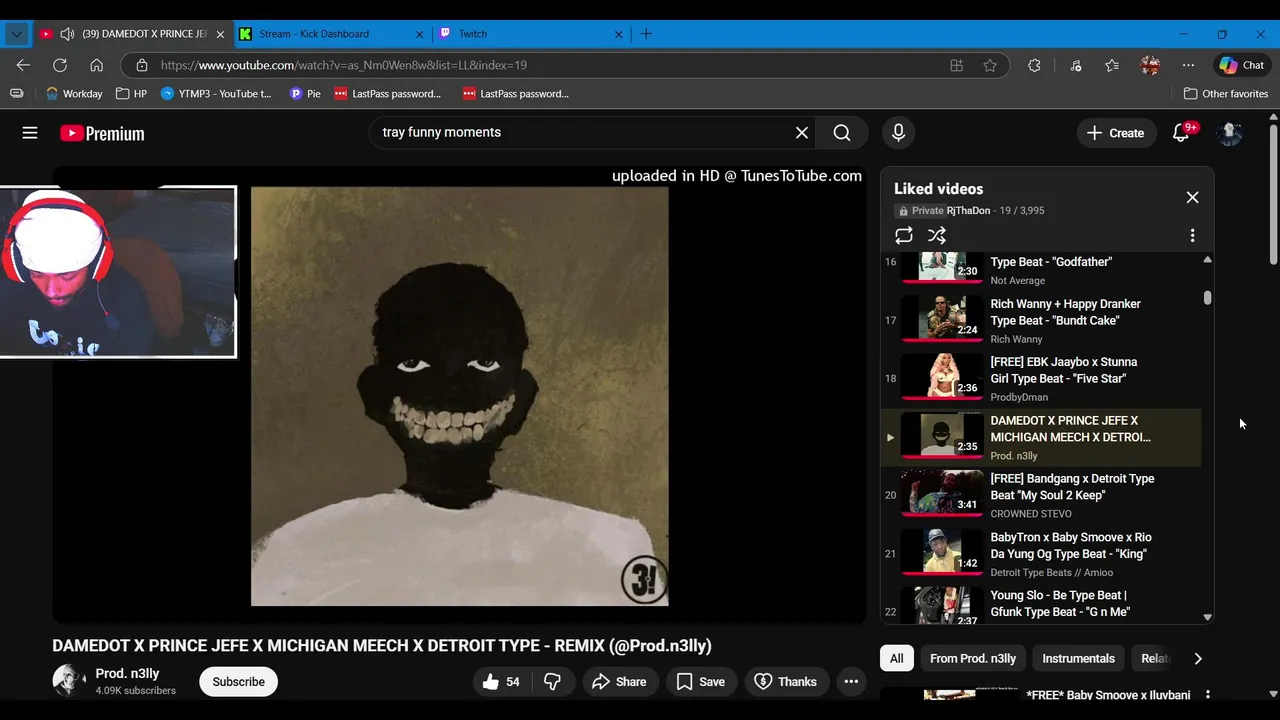This screenshot has width=1280, height=720.
Task: Open the YouTube guide hamburger menu
Action: [30, 133]
